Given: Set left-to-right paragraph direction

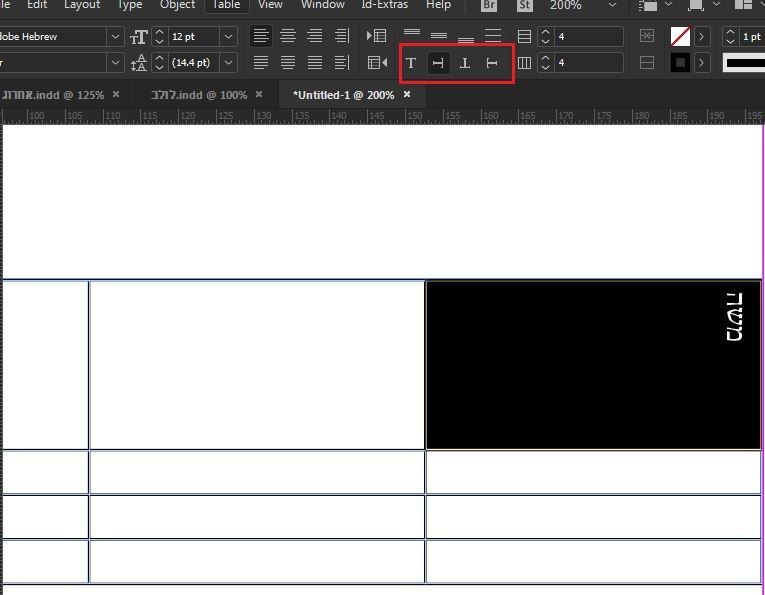Looking at the screenshot, I should click(x=376, y=36).
